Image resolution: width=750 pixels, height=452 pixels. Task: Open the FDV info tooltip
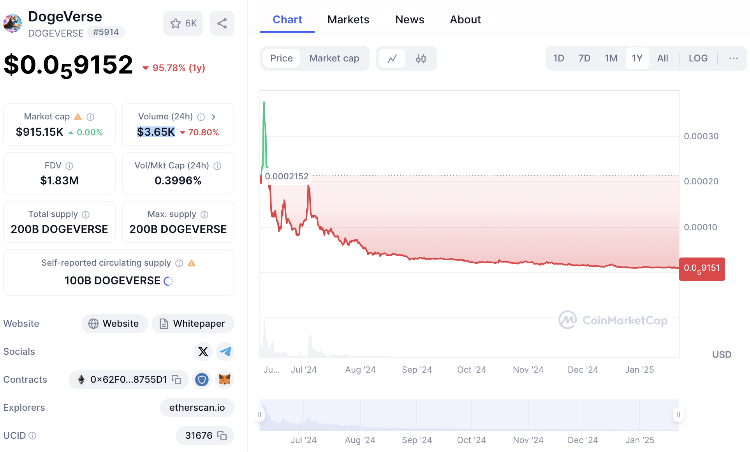pyautogui.click(x=69, y=166)
